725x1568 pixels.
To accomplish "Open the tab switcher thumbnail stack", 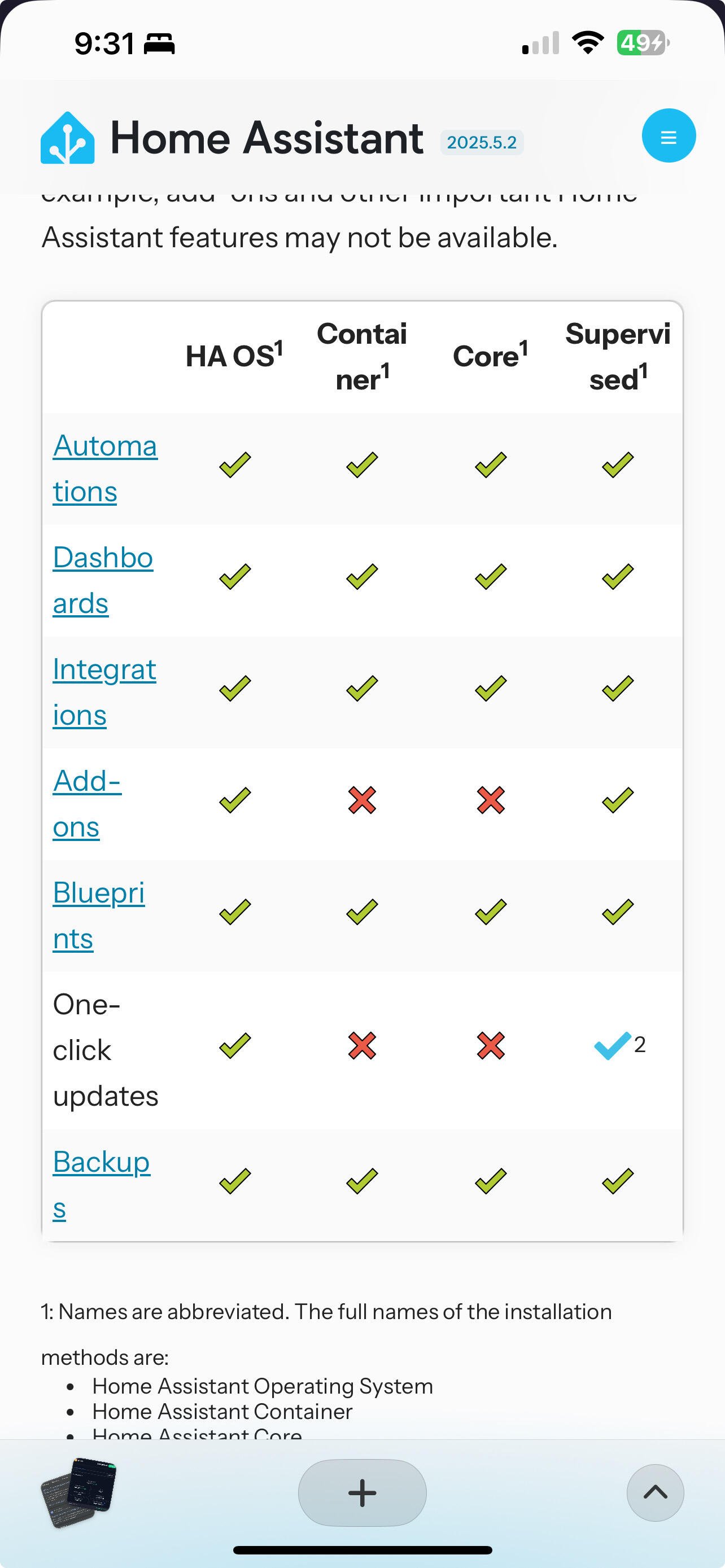I will coord(78,1492).
